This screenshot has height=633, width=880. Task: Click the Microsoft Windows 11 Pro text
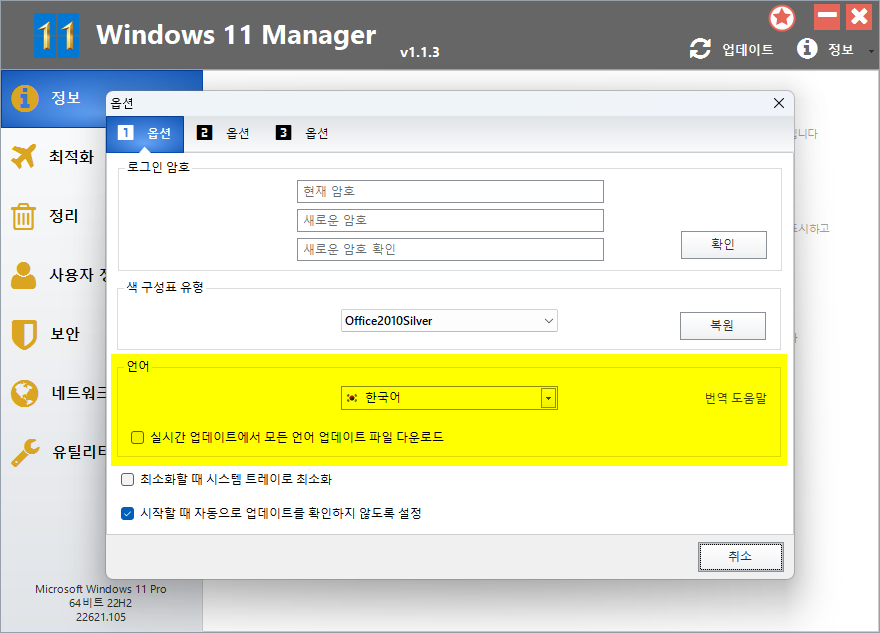point(100,589)
